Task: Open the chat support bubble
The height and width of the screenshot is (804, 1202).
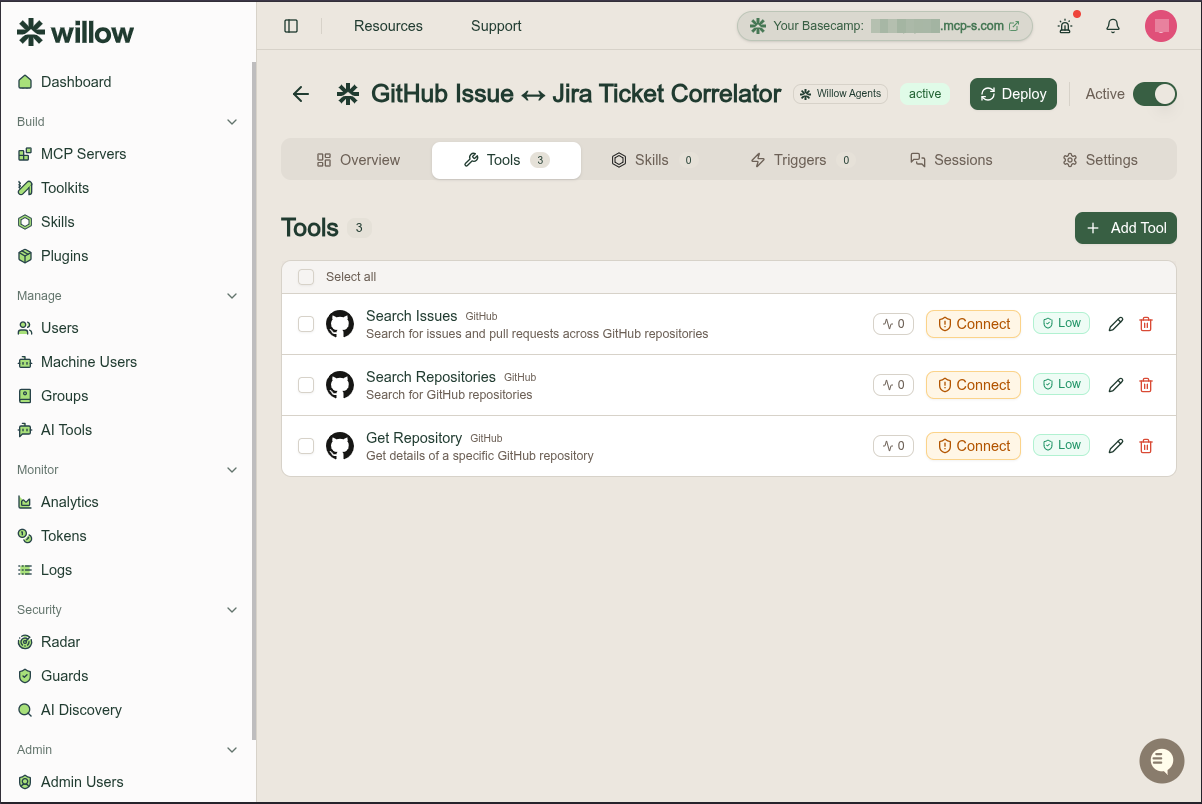Action: click(1161, 761)
